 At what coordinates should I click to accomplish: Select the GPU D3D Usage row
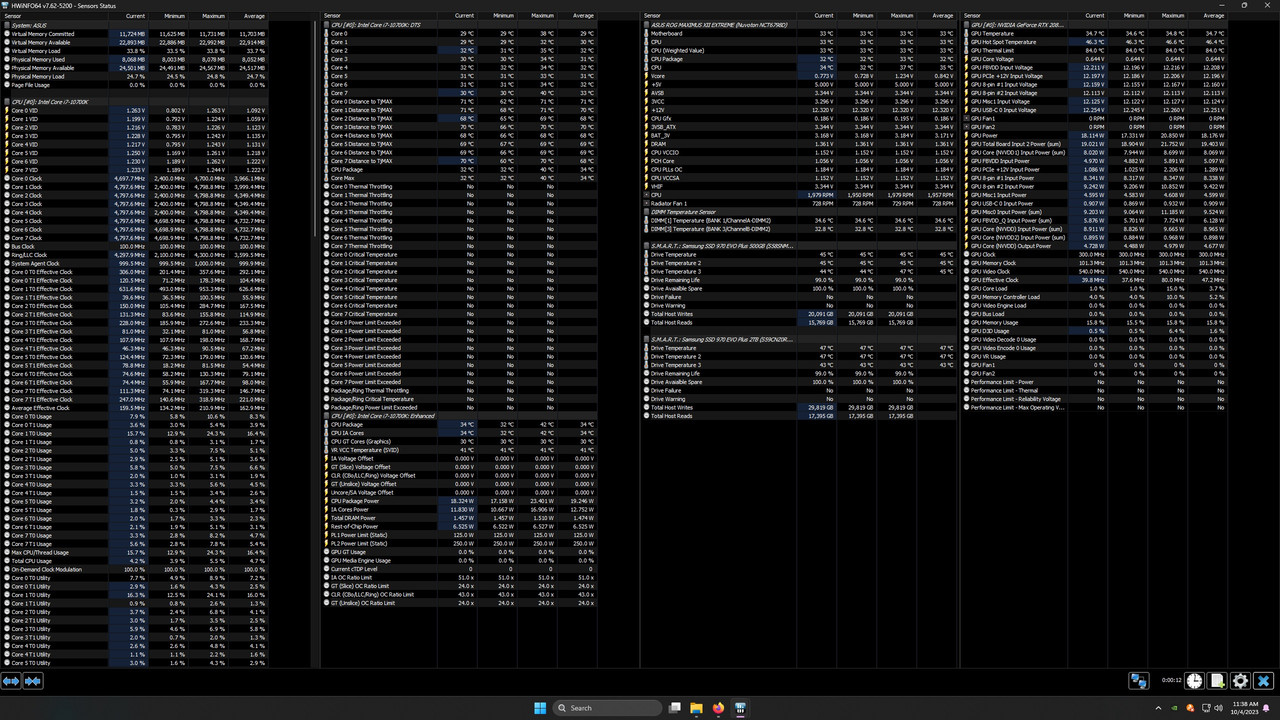click(1095, 331)
